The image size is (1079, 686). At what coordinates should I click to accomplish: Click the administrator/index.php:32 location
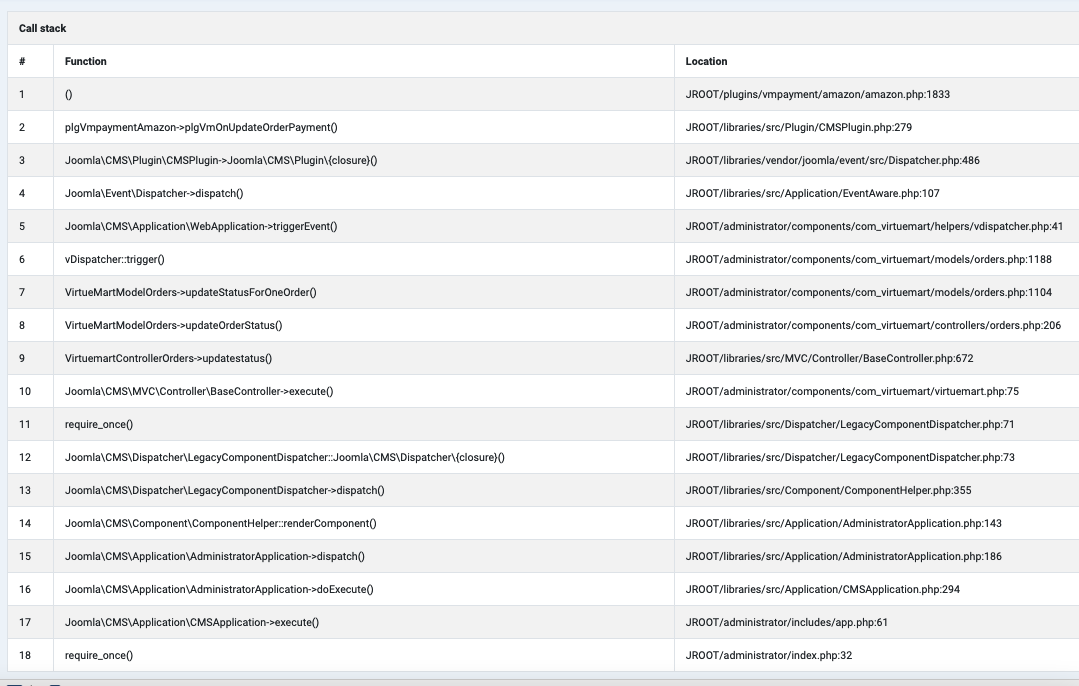768,656
